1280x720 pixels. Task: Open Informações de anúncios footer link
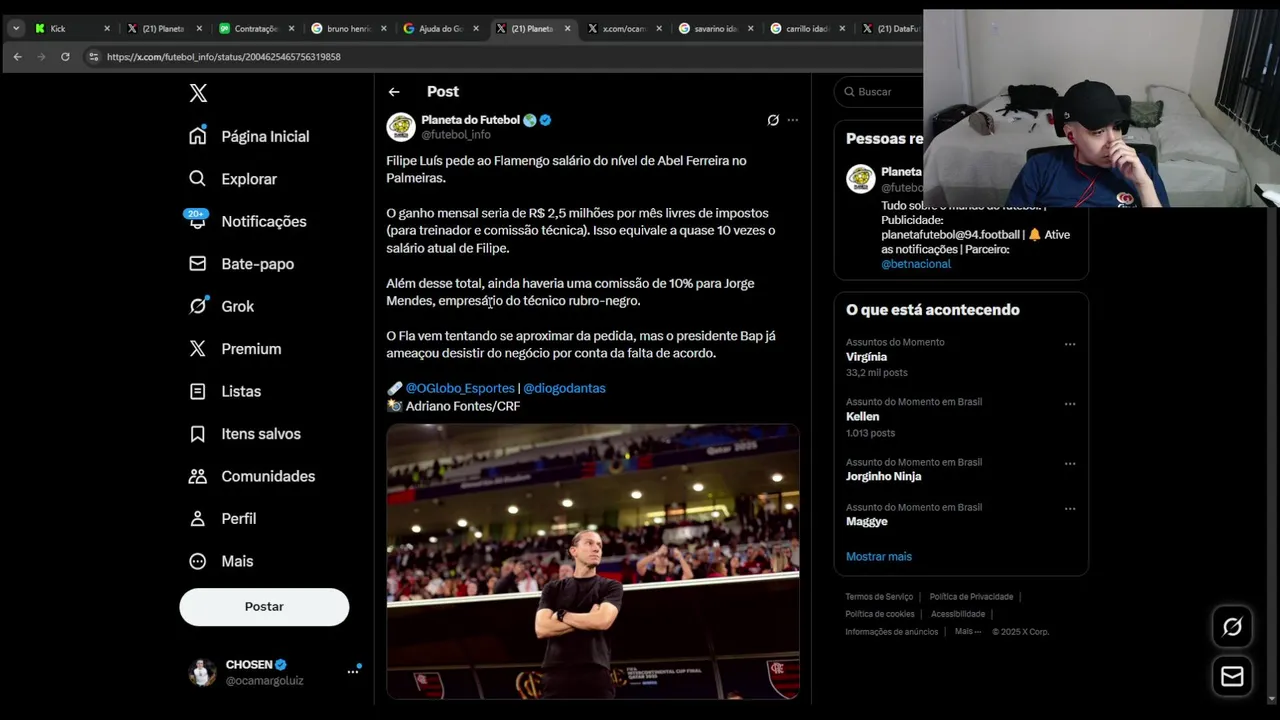click(x=891, y=632)
